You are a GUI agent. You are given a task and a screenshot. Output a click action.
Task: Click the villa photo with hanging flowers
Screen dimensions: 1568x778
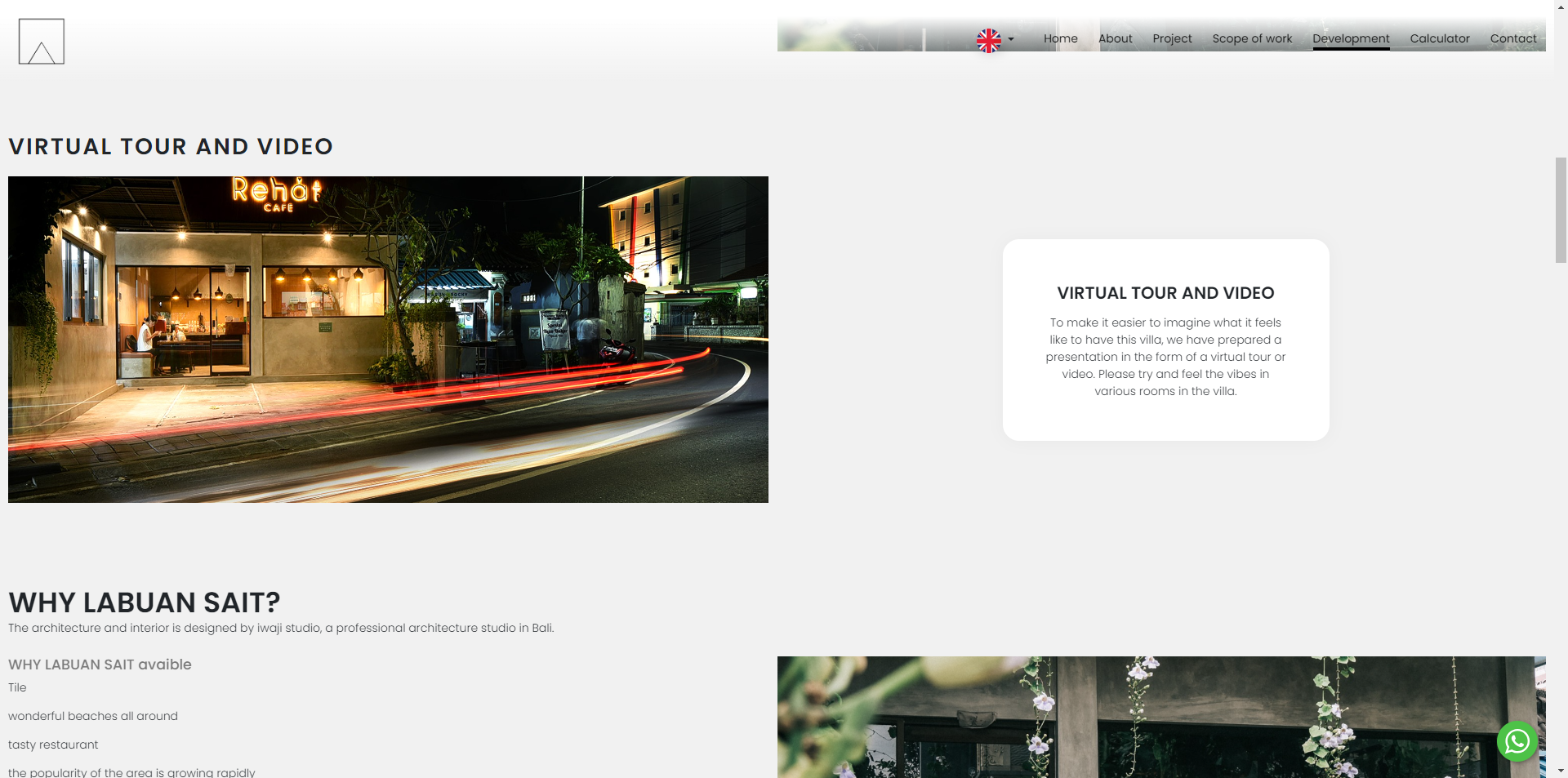[x=1160, y=717]
